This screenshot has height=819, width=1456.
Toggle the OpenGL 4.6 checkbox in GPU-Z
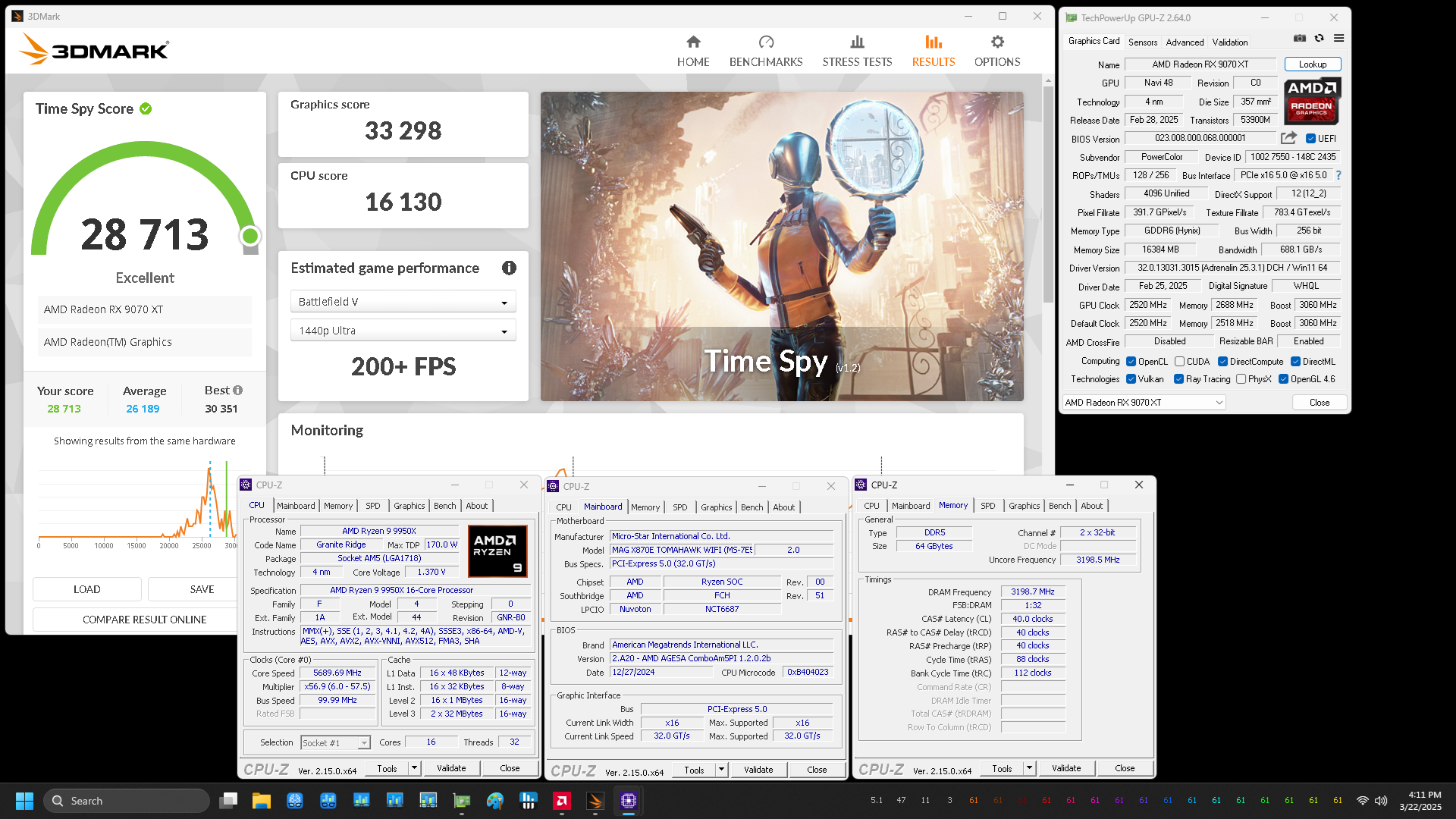click(1283, 379)
